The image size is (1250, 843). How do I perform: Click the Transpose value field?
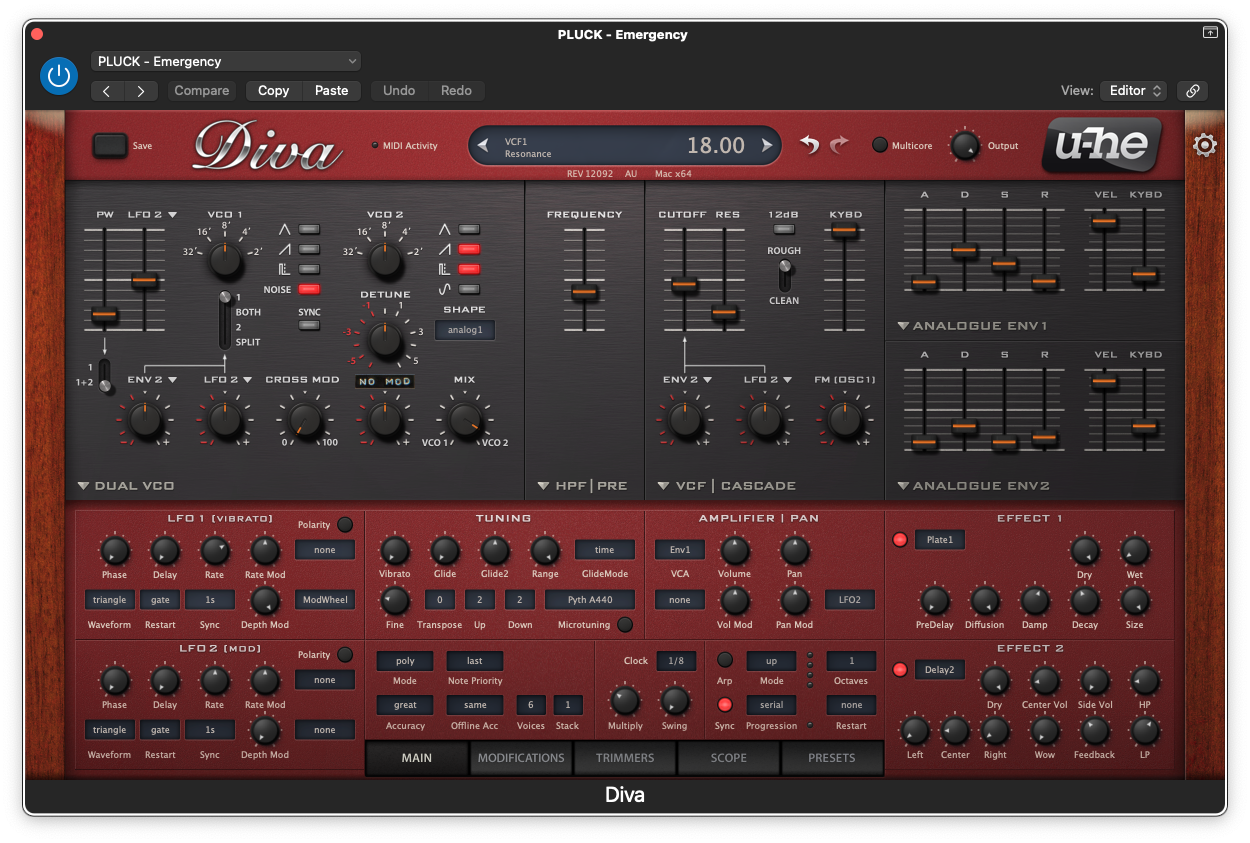440,600
